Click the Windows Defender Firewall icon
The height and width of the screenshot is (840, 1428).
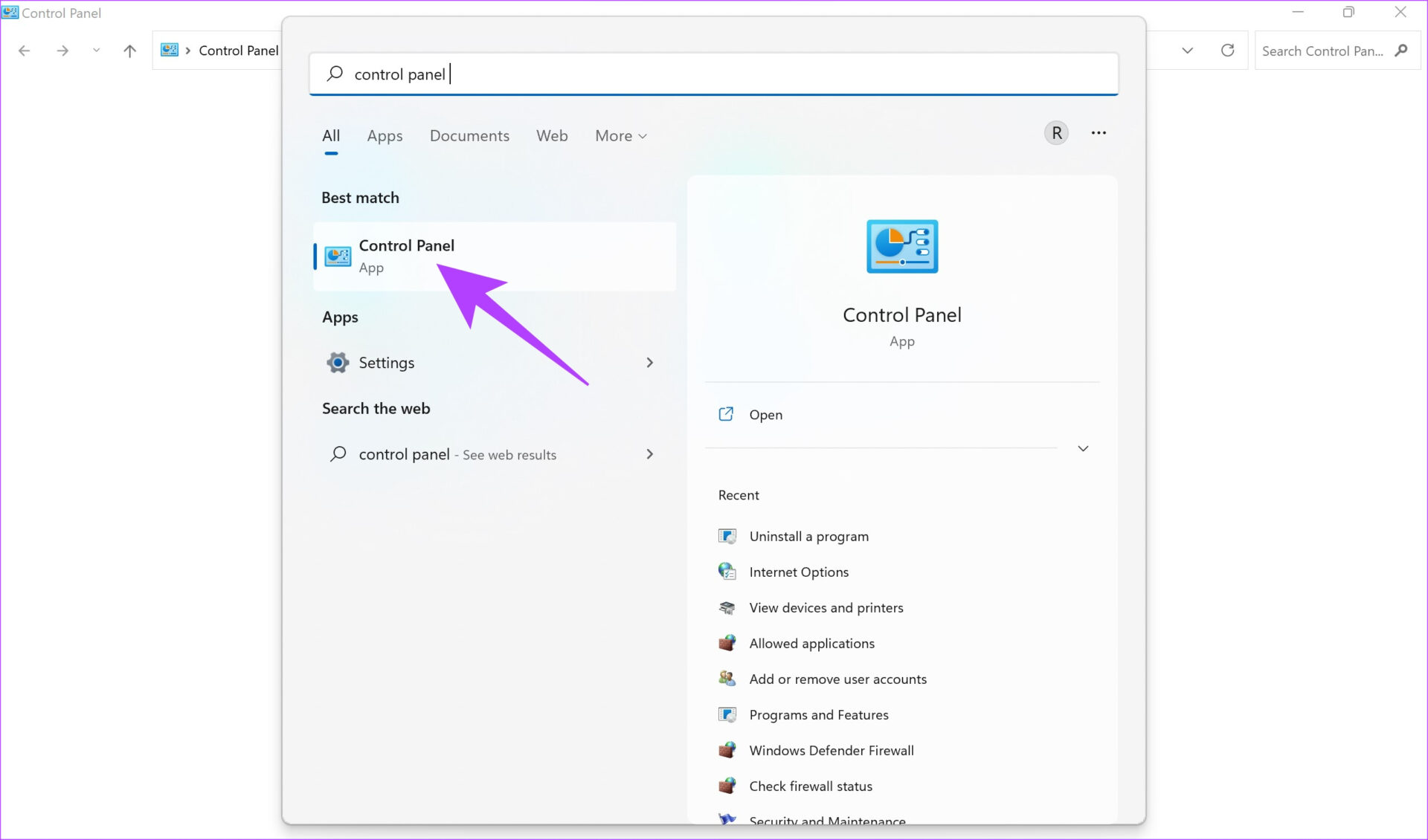[x=727, y=750]
